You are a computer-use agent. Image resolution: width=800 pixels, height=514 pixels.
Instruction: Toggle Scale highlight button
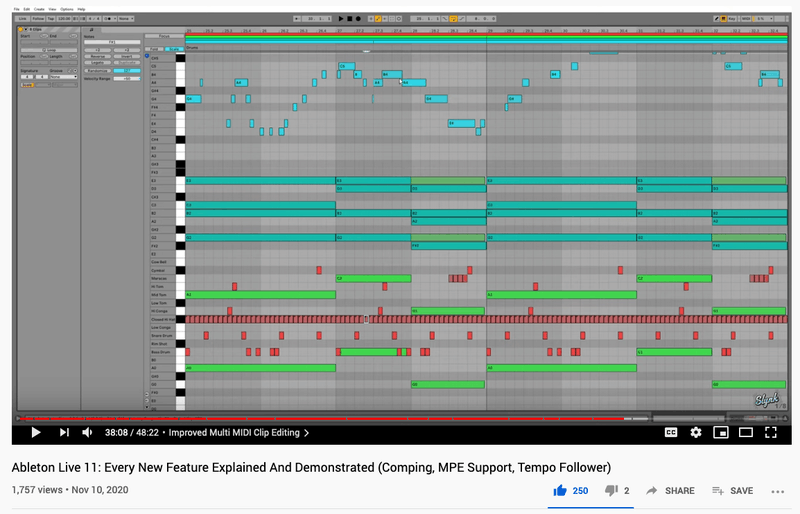pos(174,49)
